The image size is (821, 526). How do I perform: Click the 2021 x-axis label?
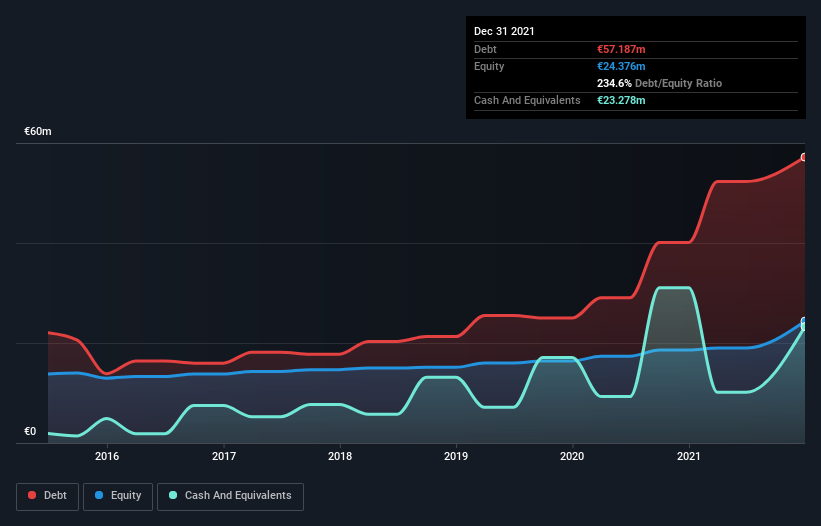pyautogui.click(x=689, y=456)
